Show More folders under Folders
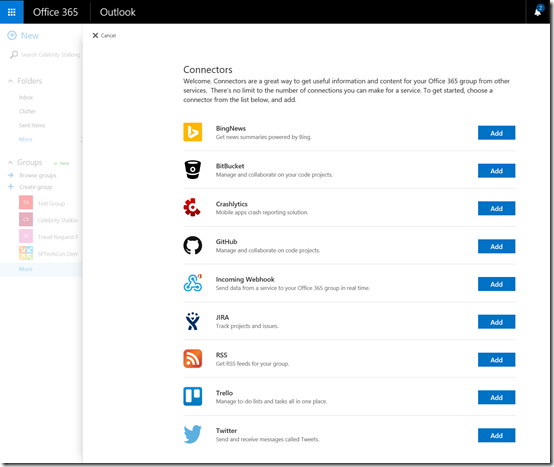This screenshot has width=554, height=467. [x=25, y=139]
